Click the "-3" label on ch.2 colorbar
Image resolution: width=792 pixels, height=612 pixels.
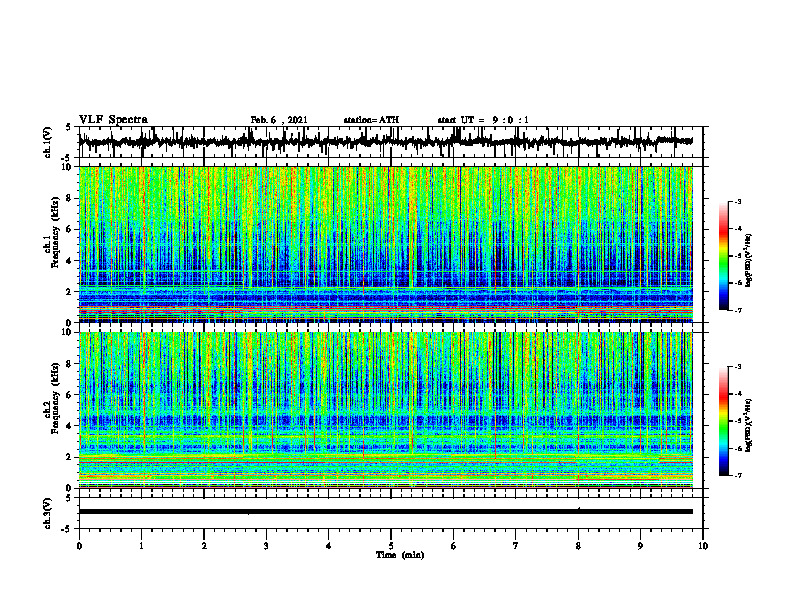pos(738,367)
